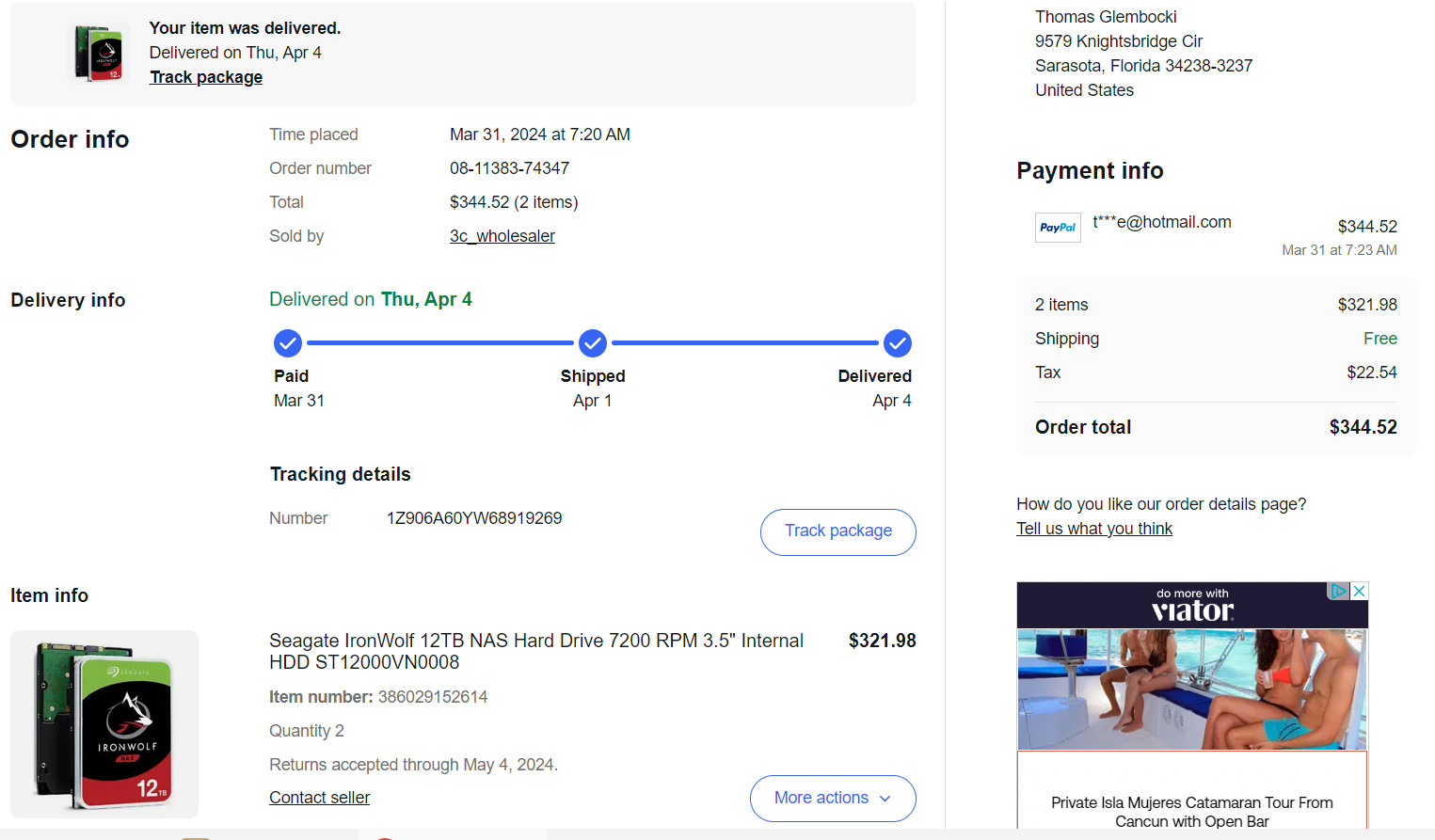Click the Shipping value Free

coord(1380,339)
